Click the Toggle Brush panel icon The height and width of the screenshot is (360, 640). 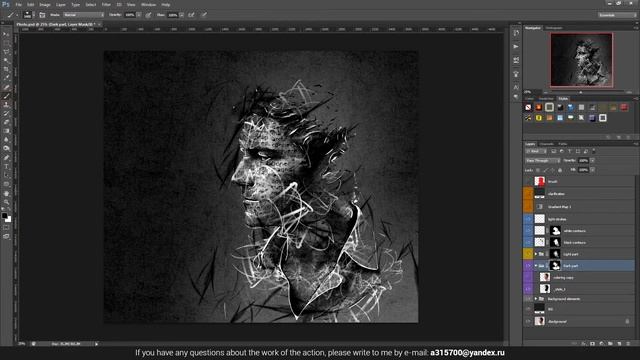(42, 15)
